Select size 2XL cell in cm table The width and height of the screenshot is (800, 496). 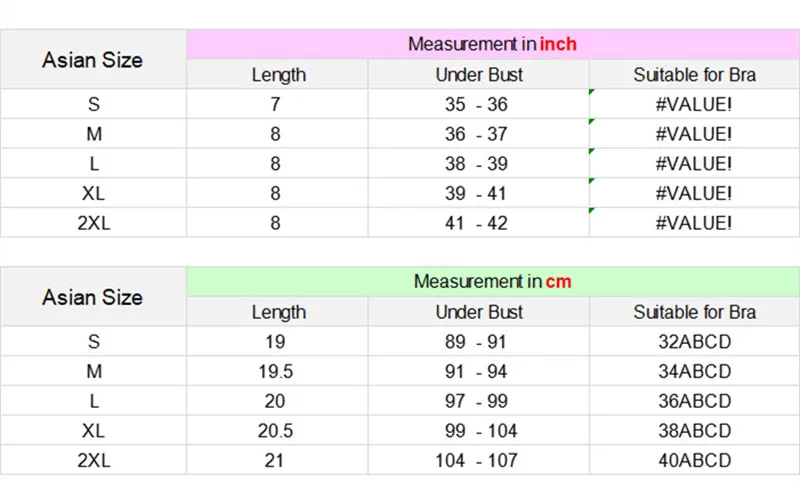pyautogui.click(x=93, y=460)
